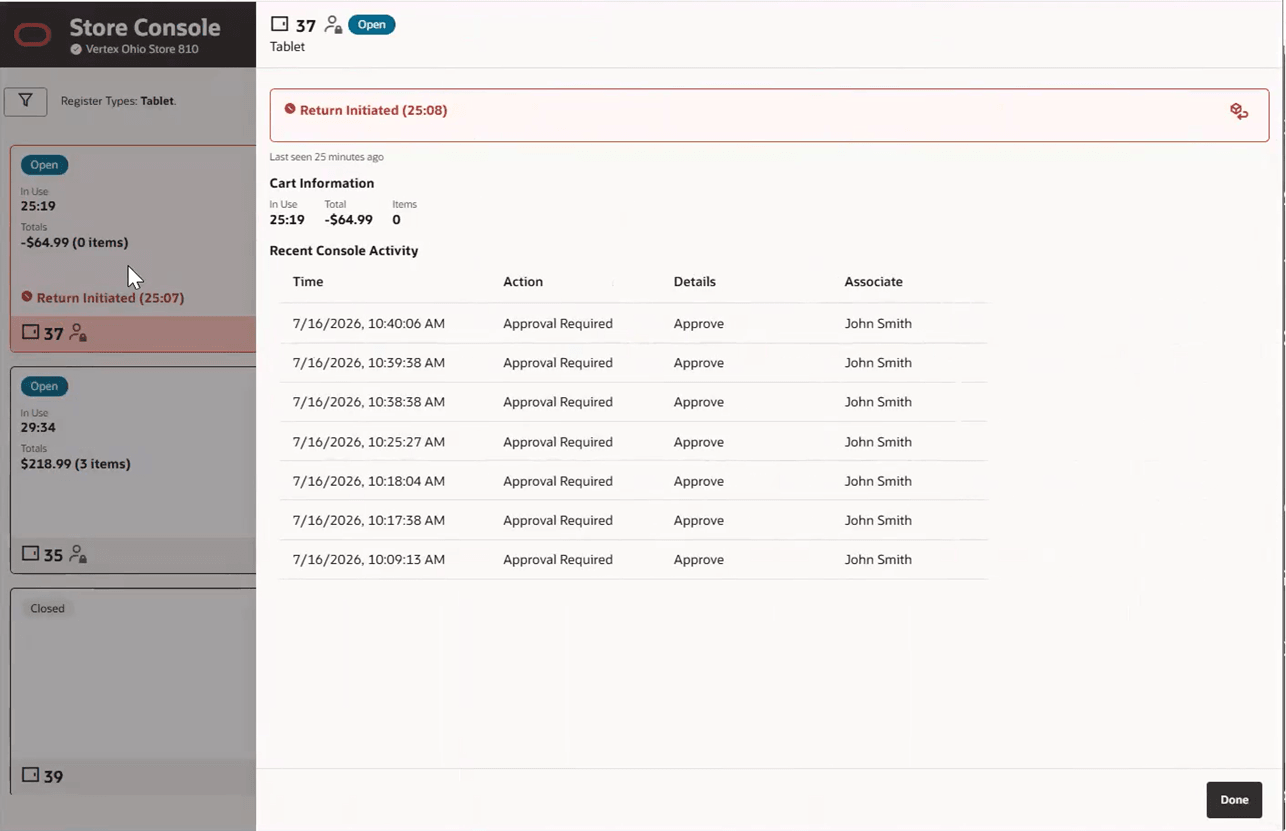Click the locked user icon in detail header
1286x831 pixels.
(334, 25)
